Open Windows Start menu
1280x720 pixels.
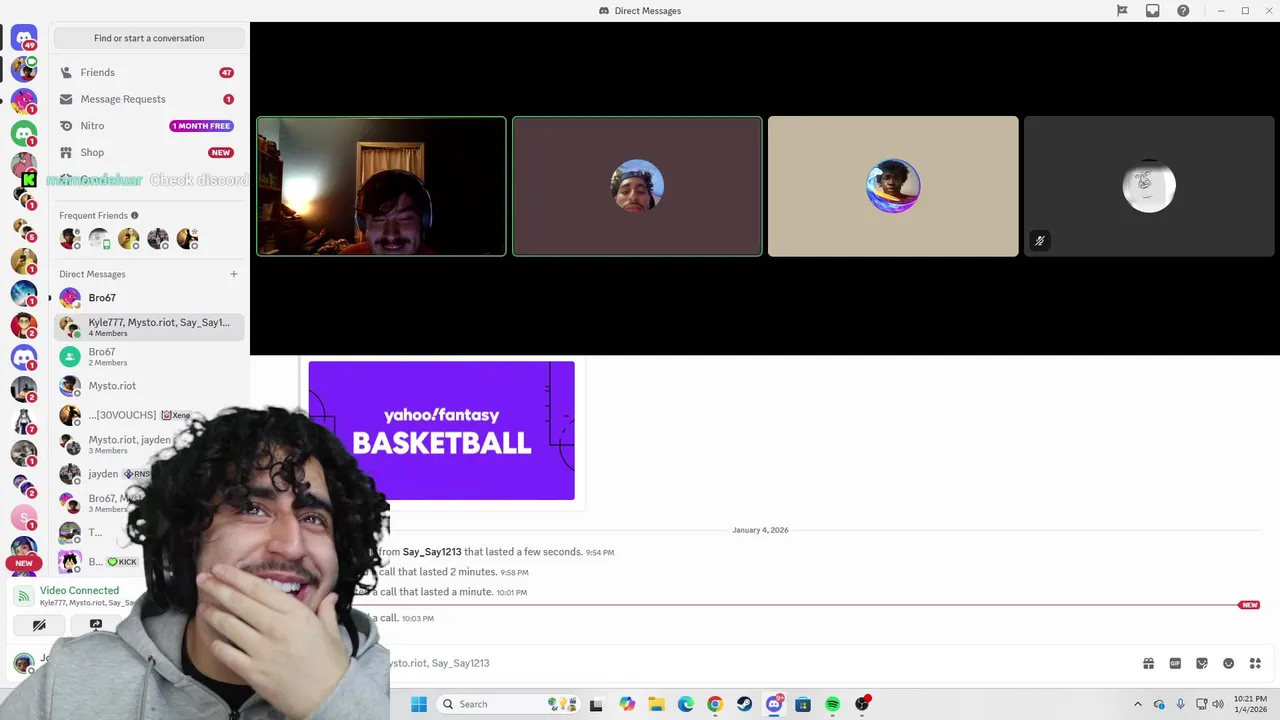(x=419, y=704)
